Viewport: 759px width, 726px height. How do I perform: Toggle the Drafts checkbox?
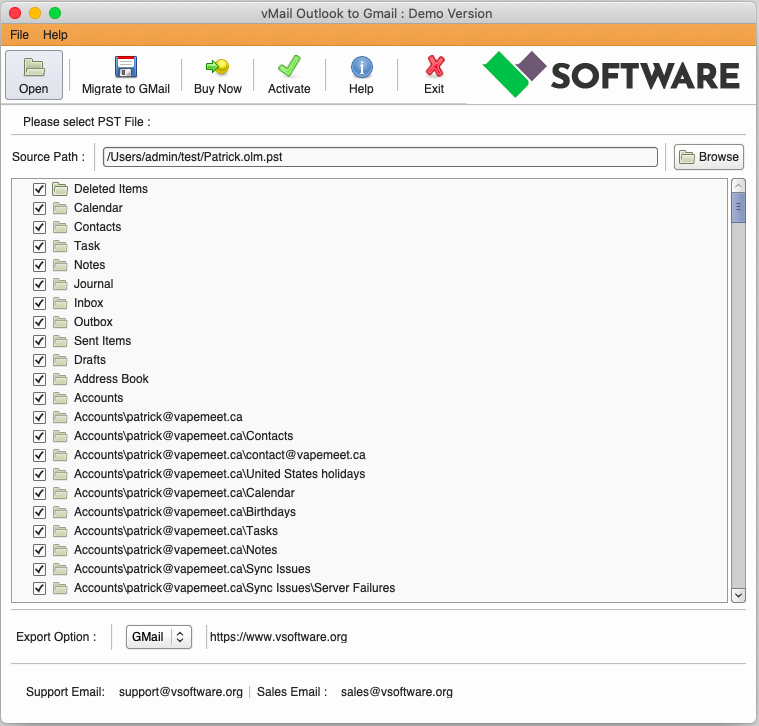pyautogui.click(x=39, y=360)
